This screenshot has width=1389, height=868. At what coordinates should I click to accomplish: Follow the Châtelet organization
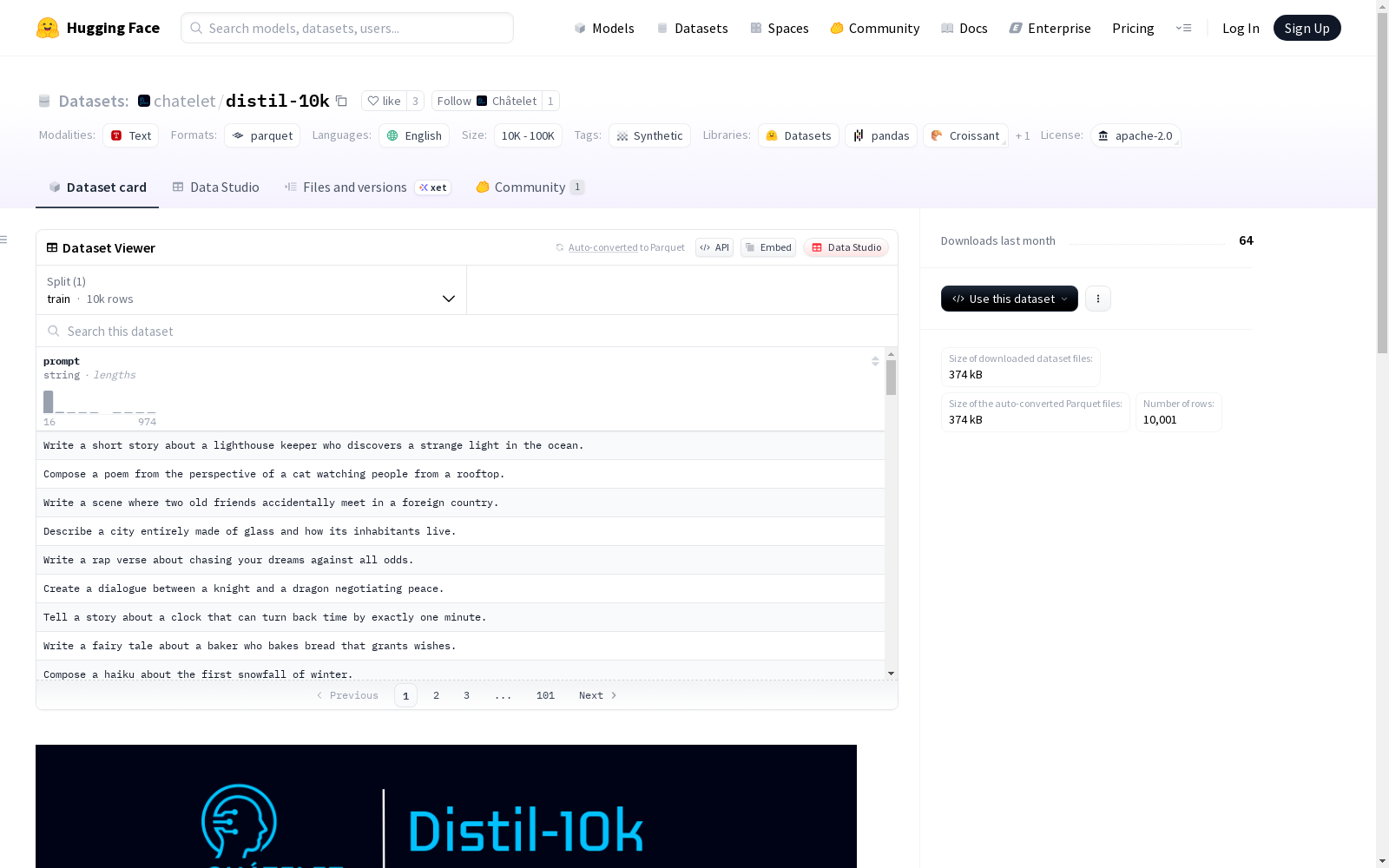(487, 101)
